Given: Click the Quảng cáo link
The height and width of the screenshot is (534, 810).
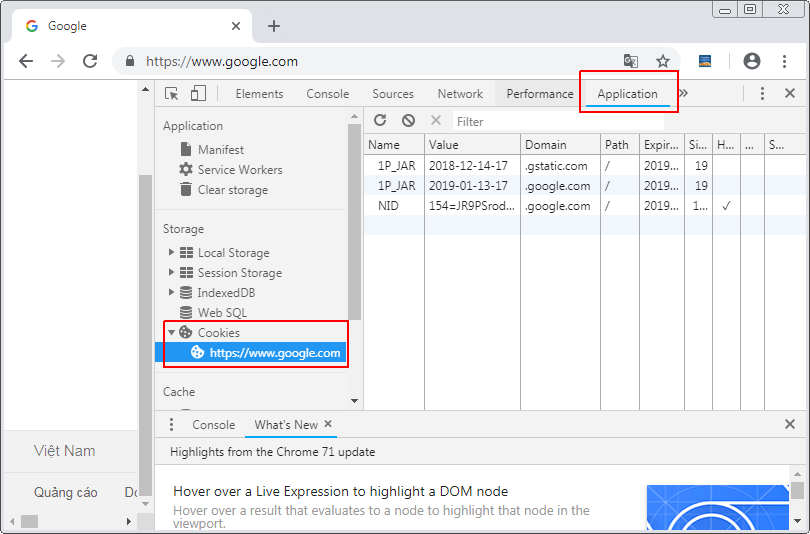Looking at the screenshot, I should click(x=66, y=492).
